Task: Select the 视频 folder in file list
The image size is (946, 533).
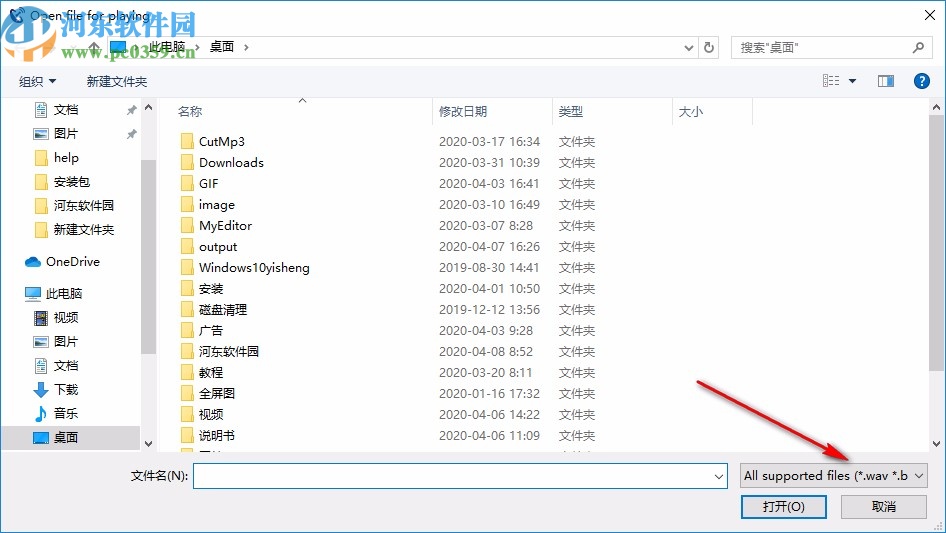Action: pyautogui.click(x=211, y=415)
